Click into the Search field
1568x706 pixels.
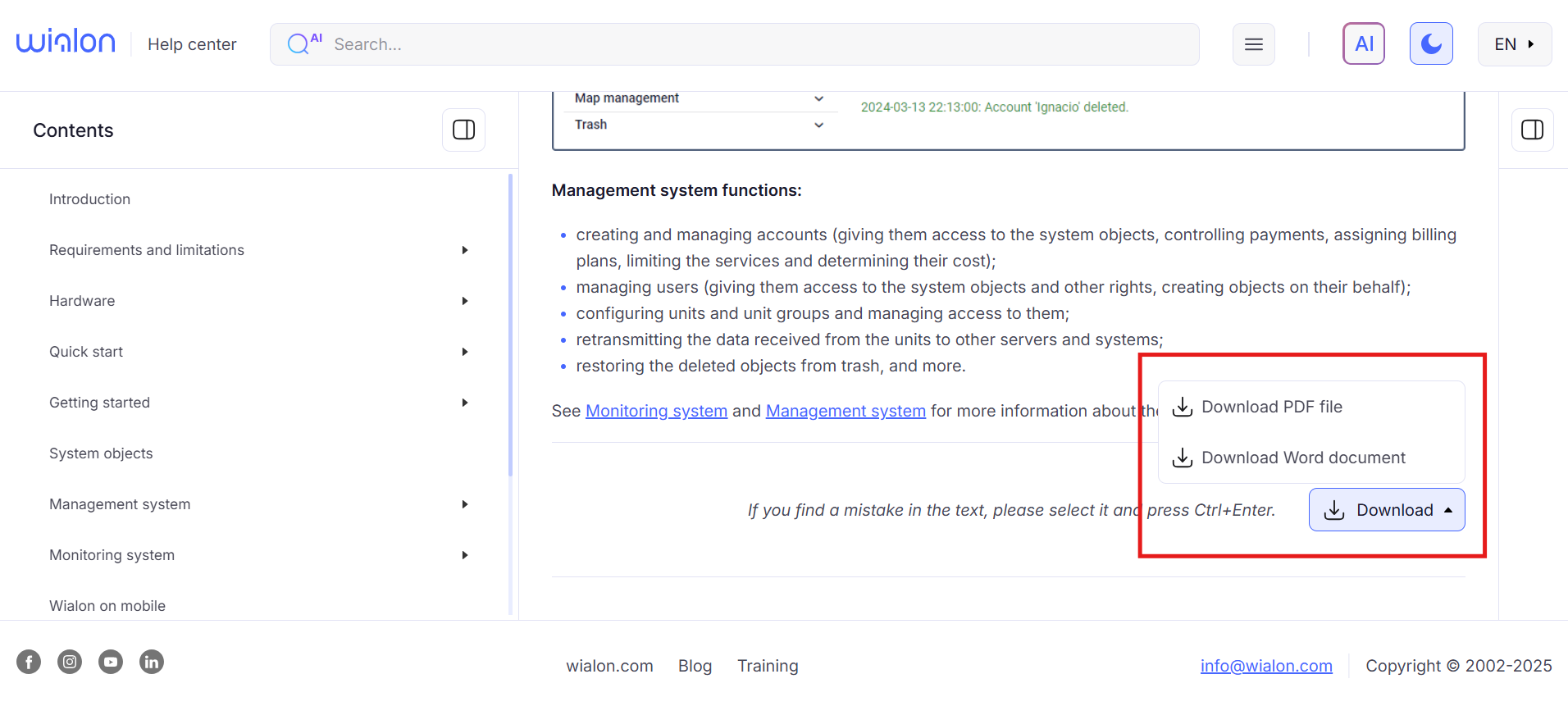(x=738, y=44)
